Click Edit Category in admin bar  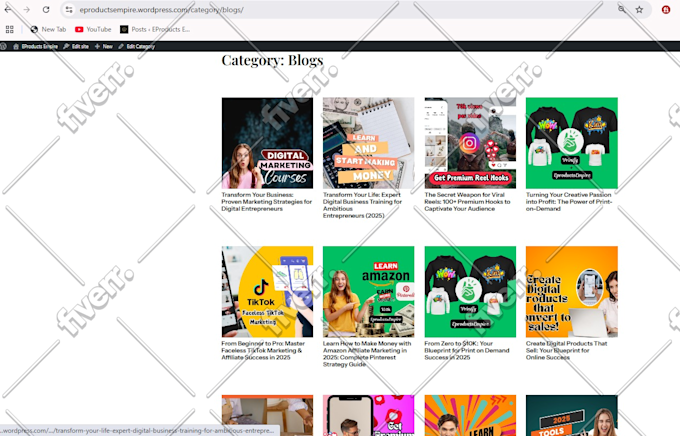tap(137, 46)
